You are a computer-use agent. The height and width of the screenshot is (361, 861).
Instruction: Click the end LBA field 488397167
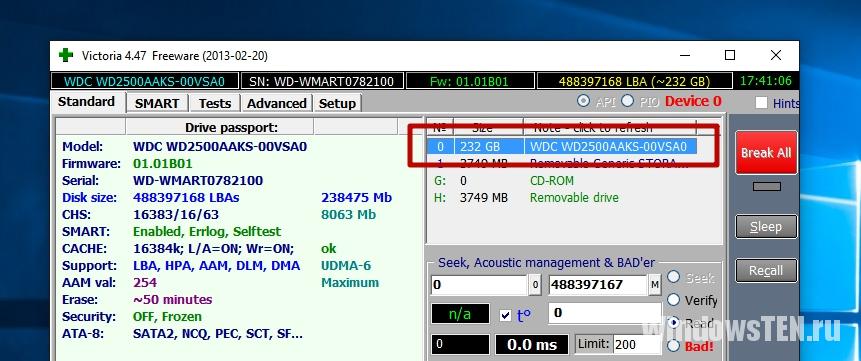tap(597, 285)
